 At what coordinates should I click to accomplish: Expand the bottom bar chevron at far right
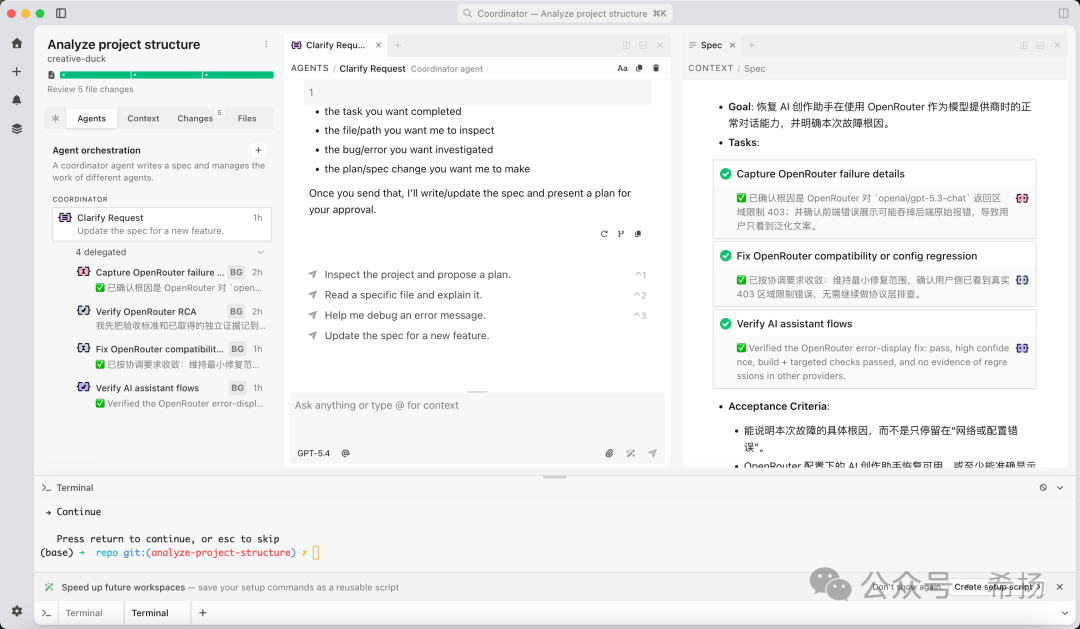pos(1065,612)
